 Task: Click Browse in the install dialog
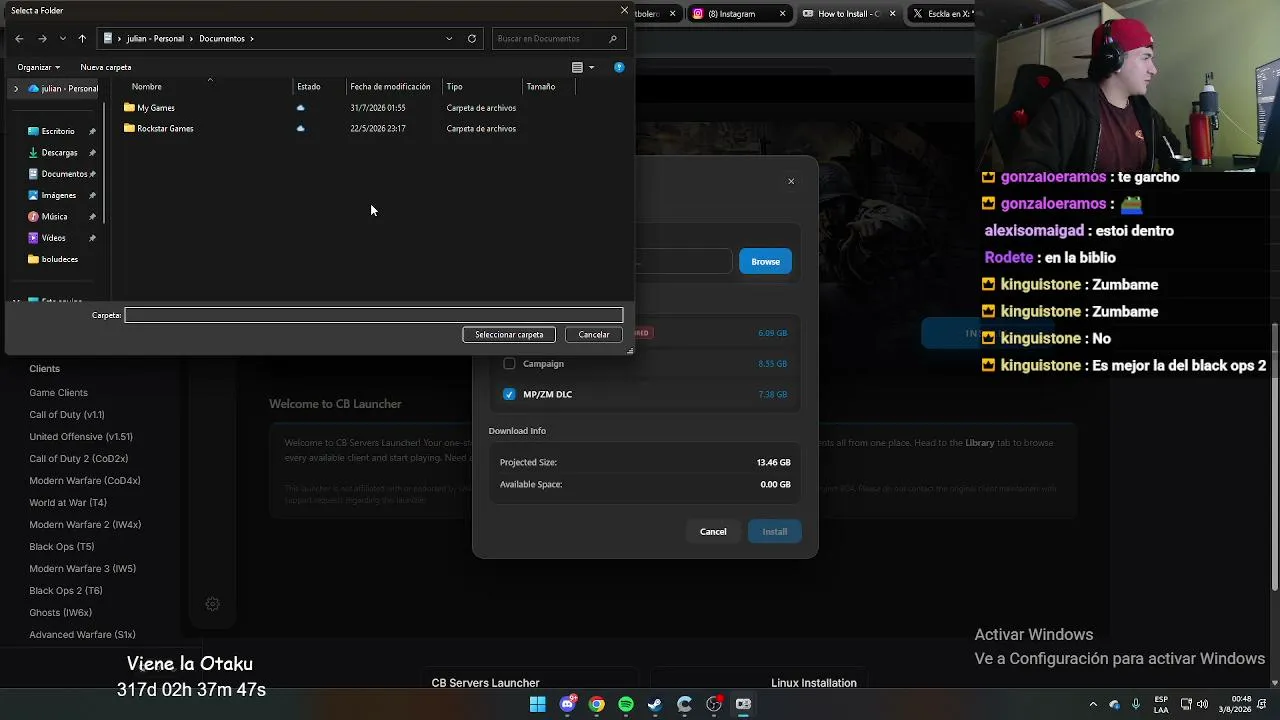pos(765,262)
